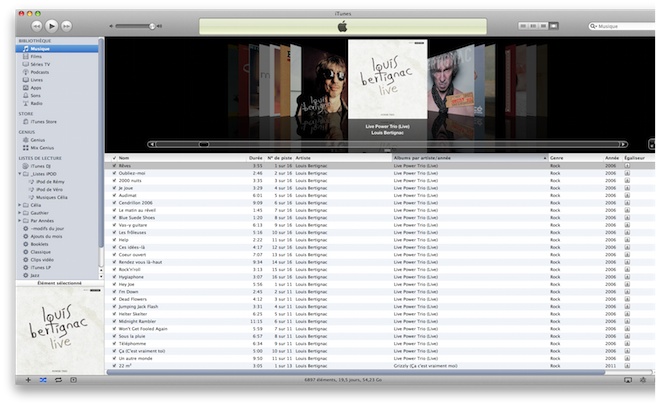Viewport: 656px width, 407px height.
Task: Switch to album list view button
Action: 533,26
